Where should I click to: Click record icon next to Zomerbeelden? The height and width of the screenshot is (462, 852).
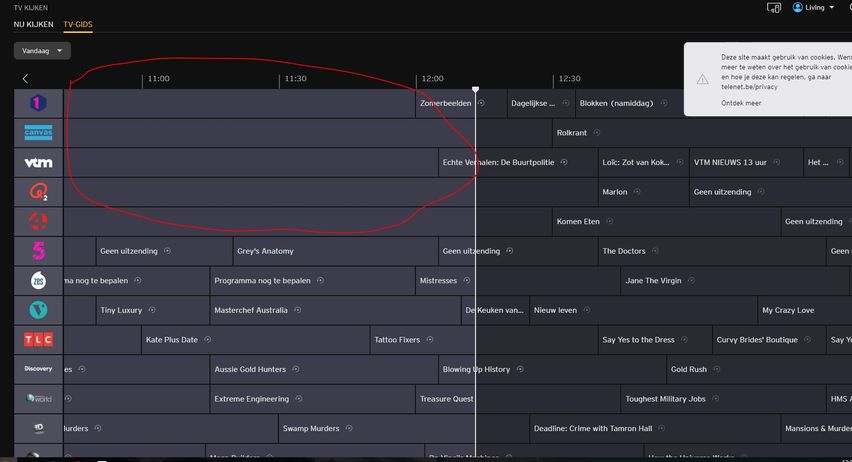(x=481, y=103)
